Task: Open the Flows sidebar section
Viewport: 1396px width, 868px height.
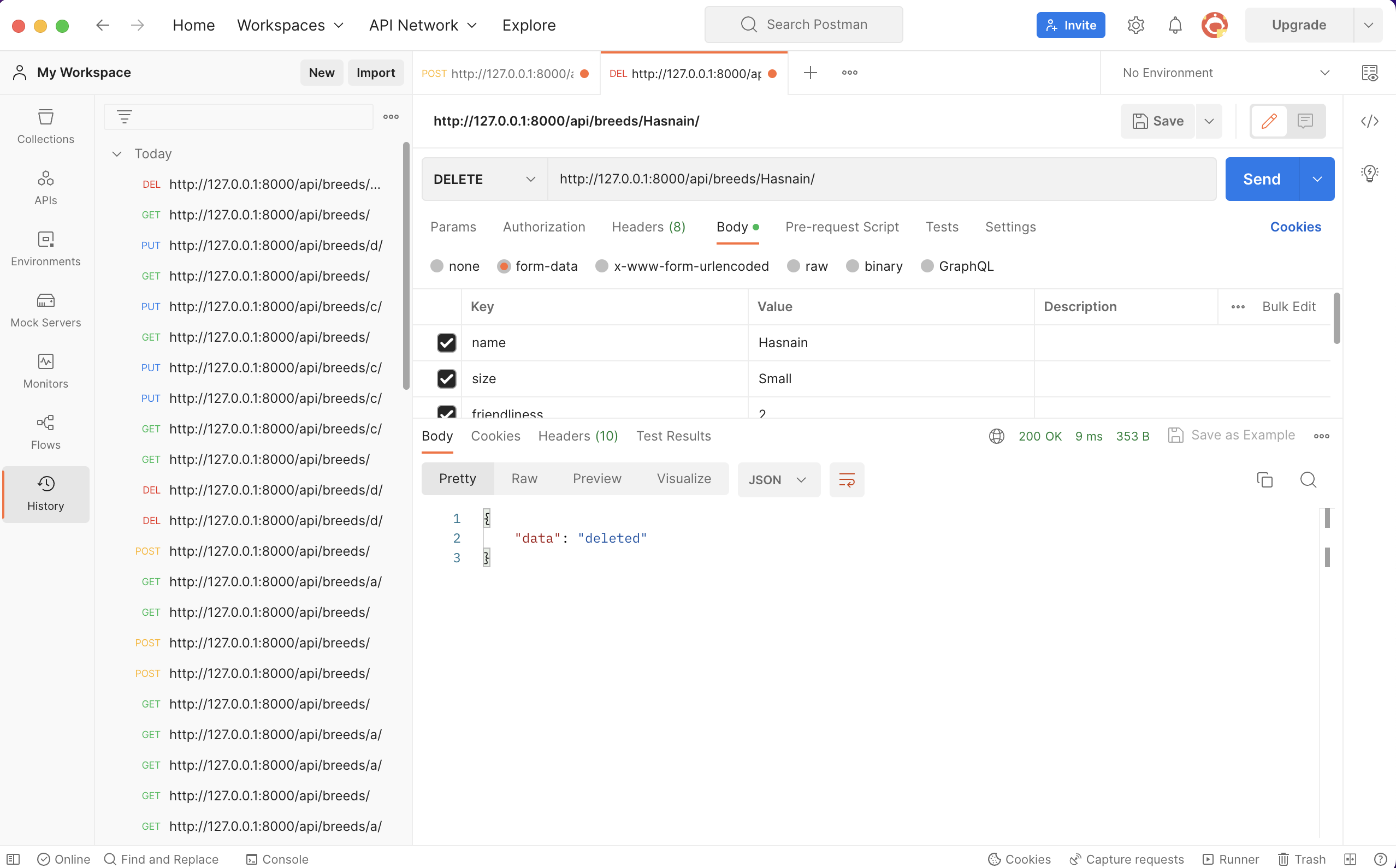Action: click(x=45, y=432)
